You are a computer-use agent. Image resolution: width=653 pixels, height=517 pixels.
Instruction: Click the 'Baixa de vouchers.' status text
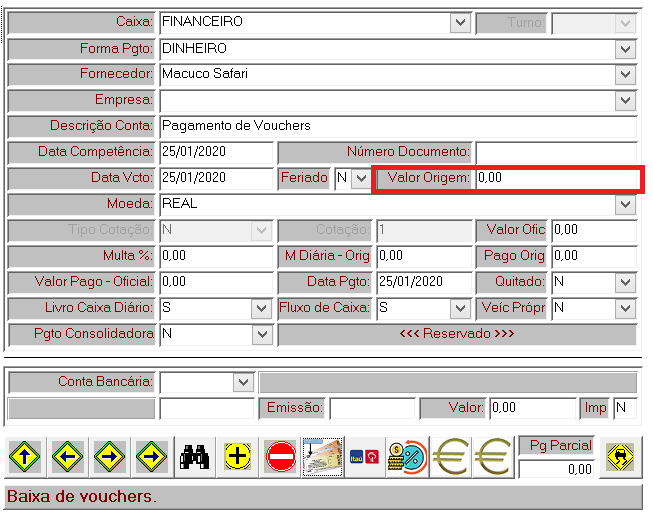(x=82, y=497)
